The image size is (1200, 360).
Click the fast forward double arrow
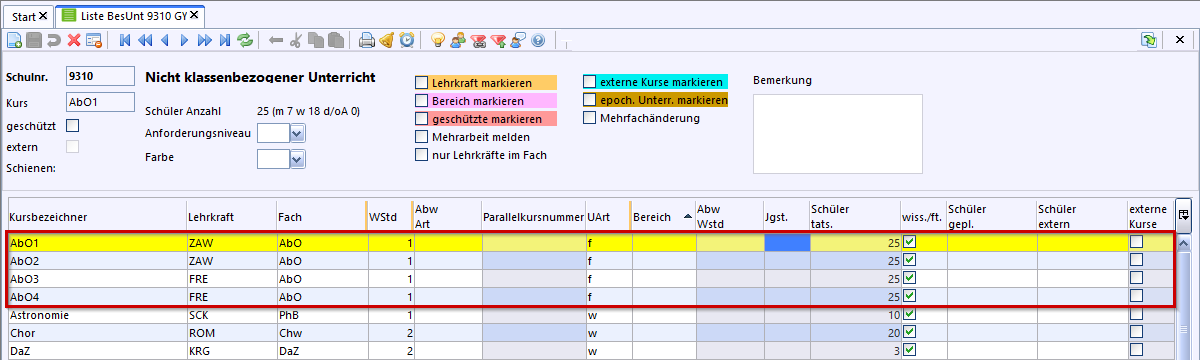point(205,41)
